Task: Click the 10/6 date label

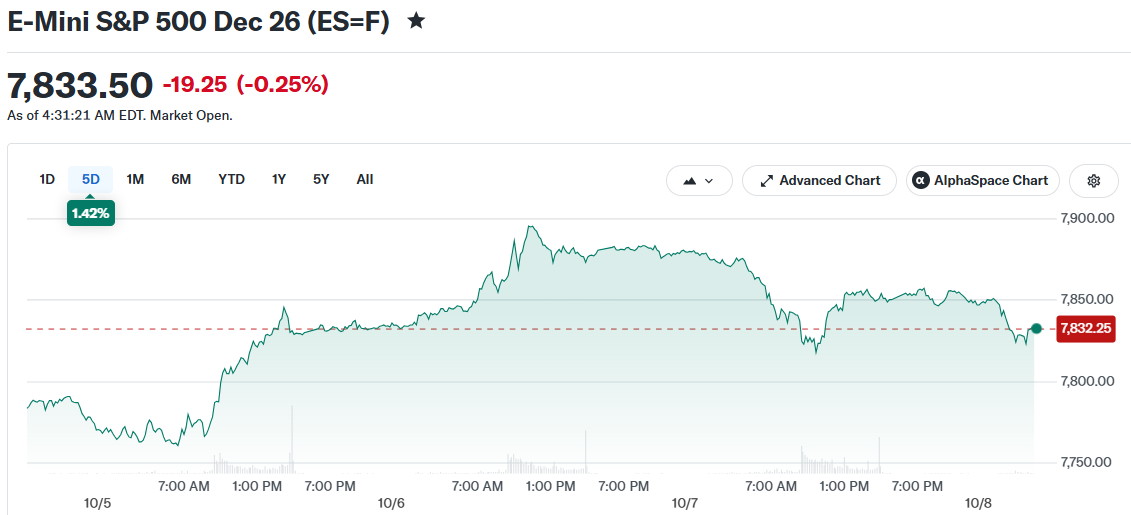Action: click(x=391, y=503)
